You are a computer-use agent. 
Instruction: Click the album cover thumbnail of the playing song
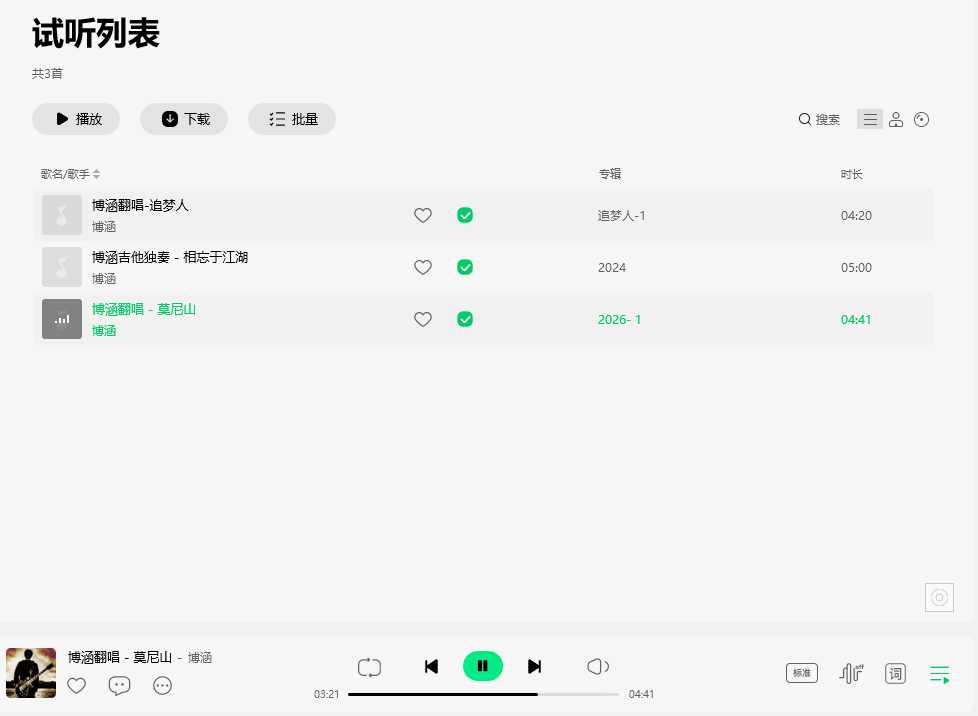[x=30, y=671]
